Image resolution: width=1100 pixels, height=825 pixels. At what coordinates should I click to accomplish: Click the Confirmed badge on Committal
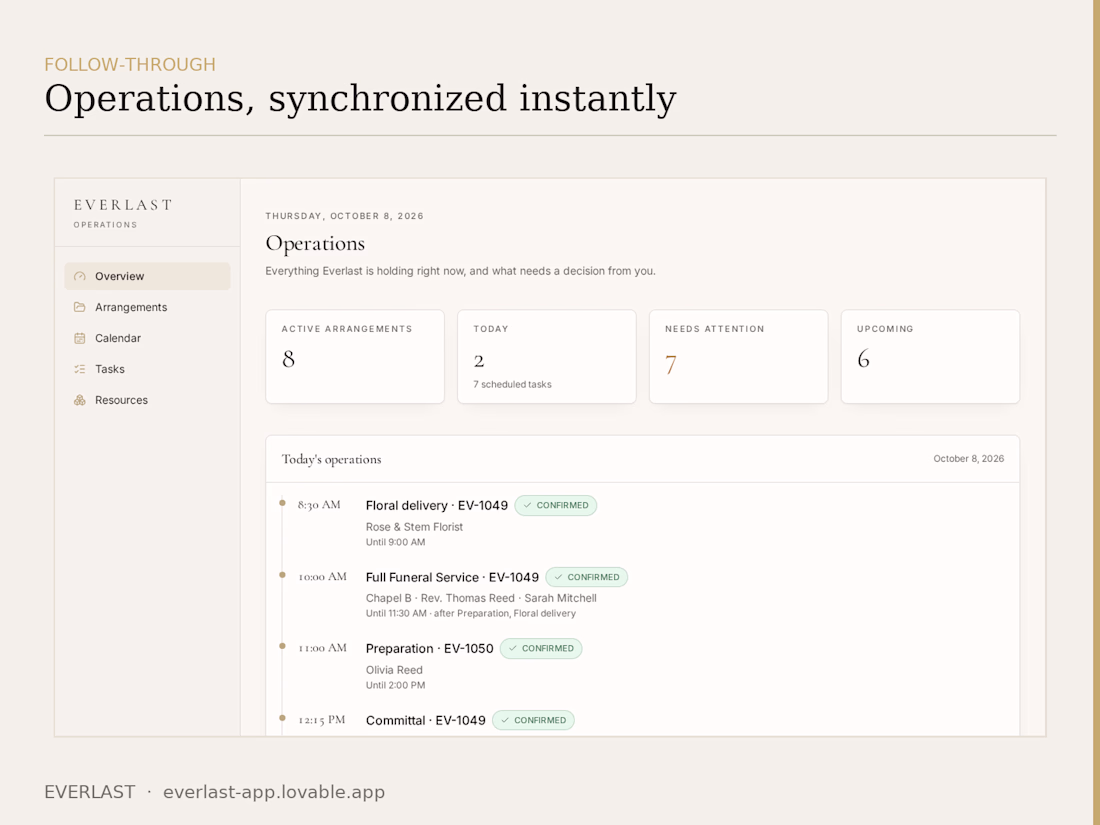[x=533, y=720]
